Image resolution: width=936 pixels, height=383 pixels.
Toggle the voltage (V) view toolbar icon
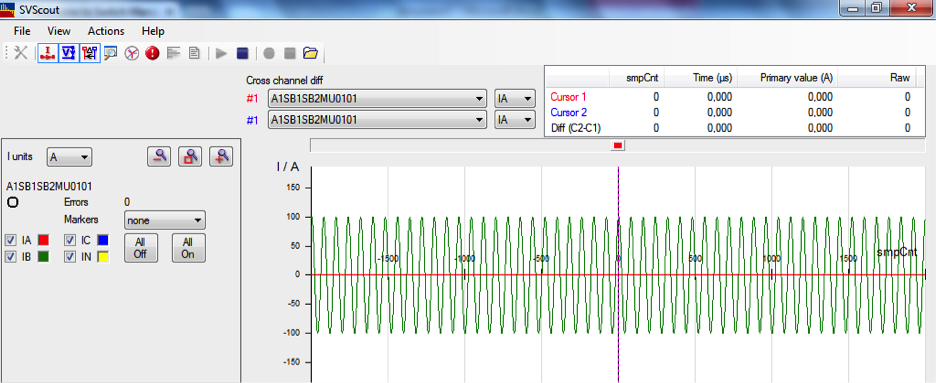pyautogui.click(x=69, y=53)
